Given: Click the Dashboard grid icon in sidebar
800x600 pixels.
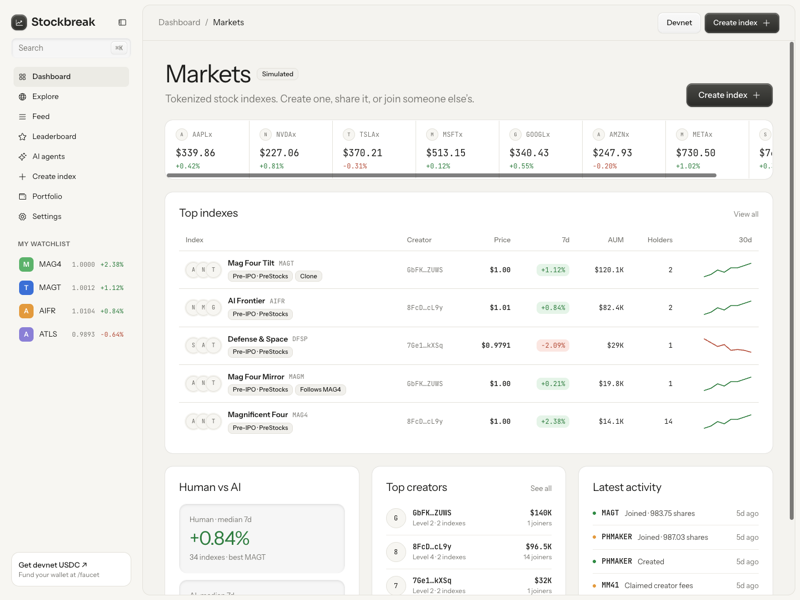Looking at the screenshot, I should 22,77.
